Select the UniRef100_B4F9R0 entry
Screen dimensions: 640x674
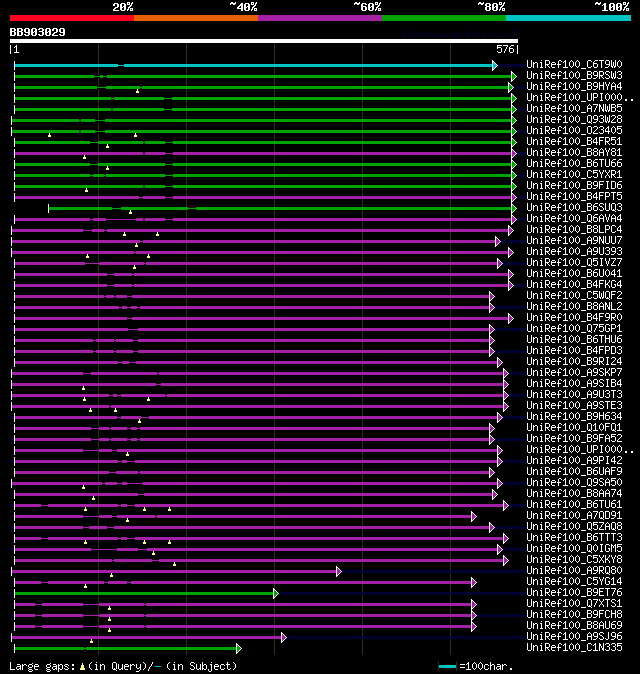574,318
